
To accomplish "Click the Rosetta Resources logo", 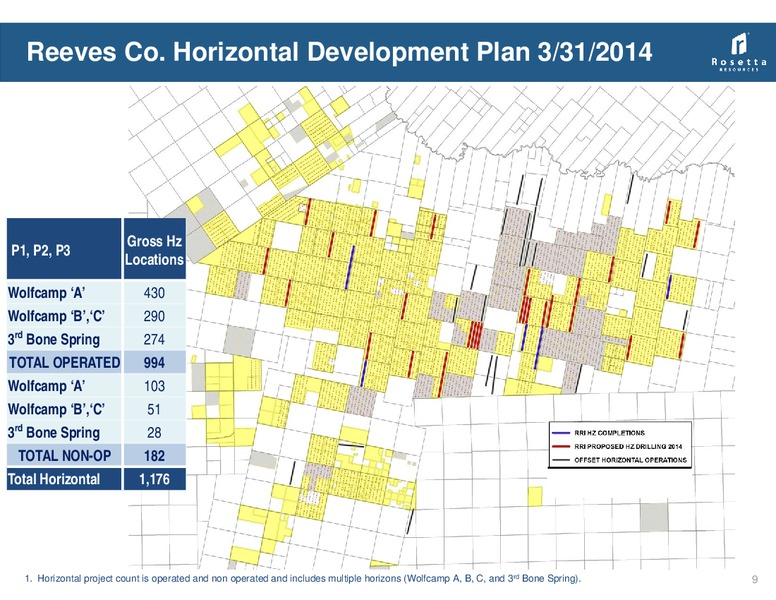I will [x=739, y=52].
